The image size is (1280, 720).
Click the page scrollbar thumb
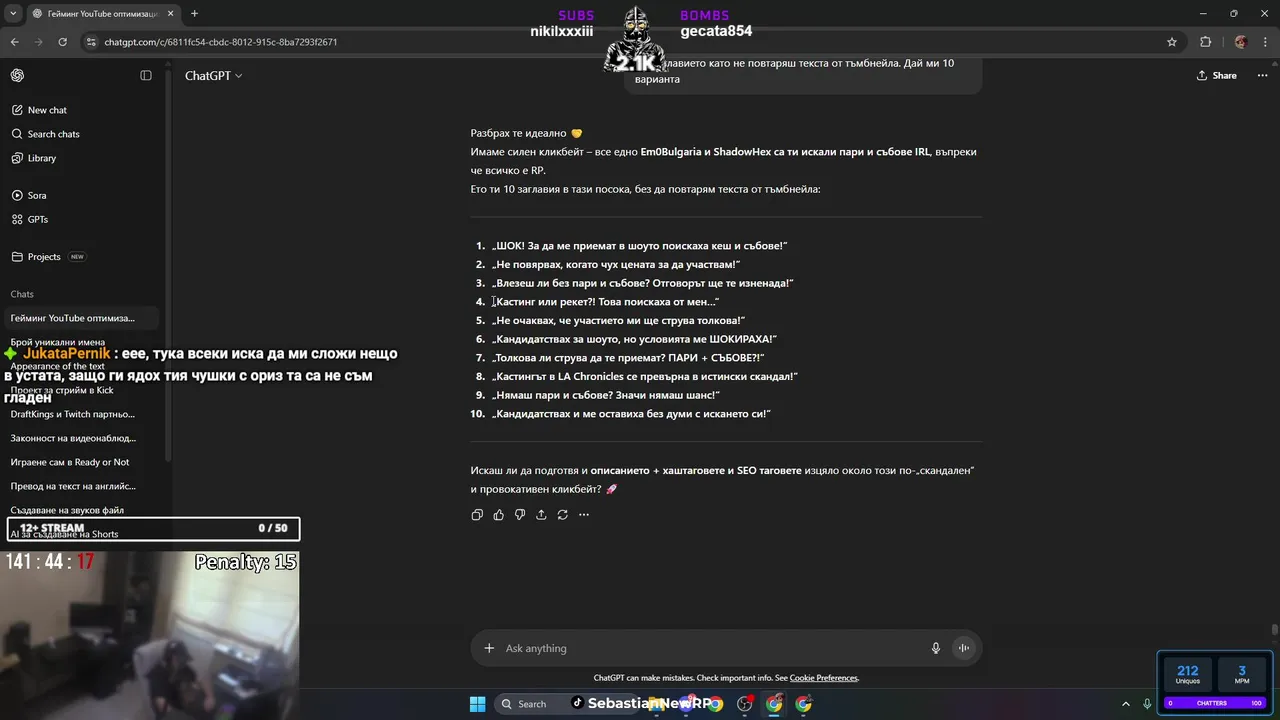(x=1274, y=630)
